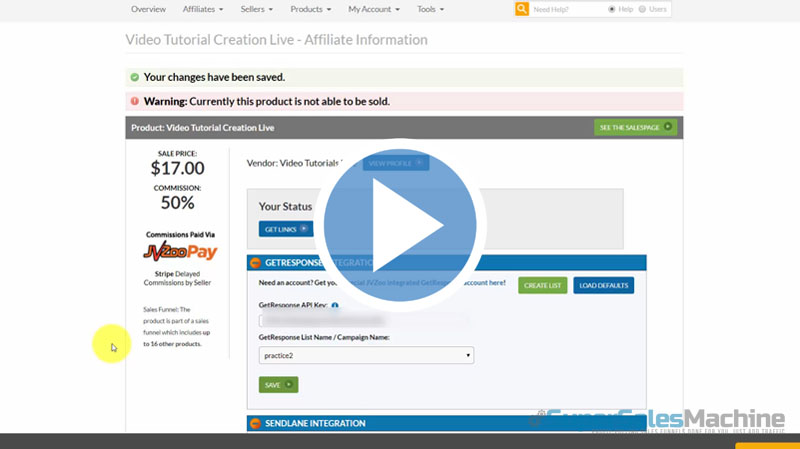Click the green Create List button
The width and height of the screenshot is (800, 449).
tap(543, 285)
